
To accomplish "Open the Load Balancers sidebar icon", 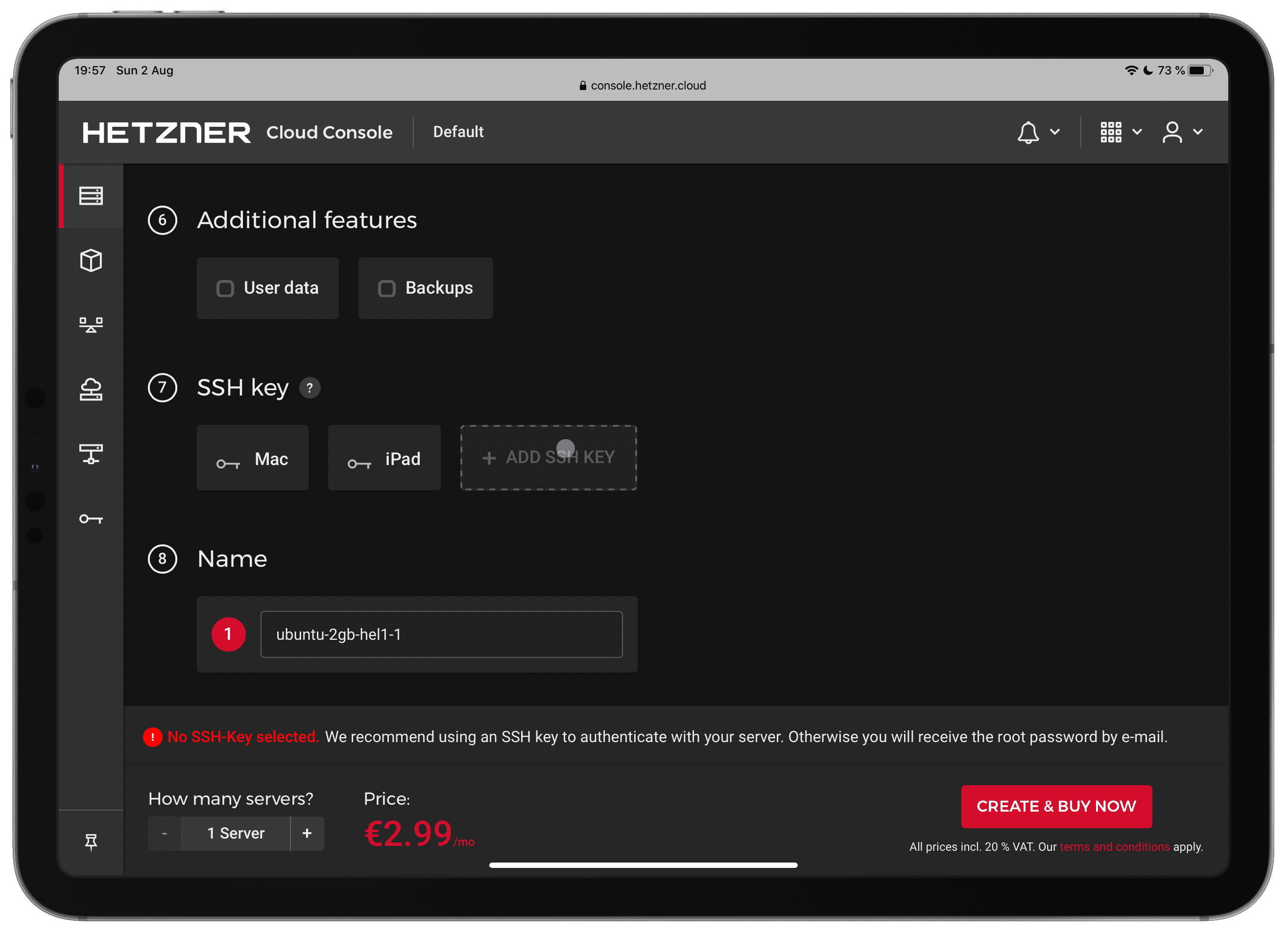I will pyautogui.click(x=91, y=325).
